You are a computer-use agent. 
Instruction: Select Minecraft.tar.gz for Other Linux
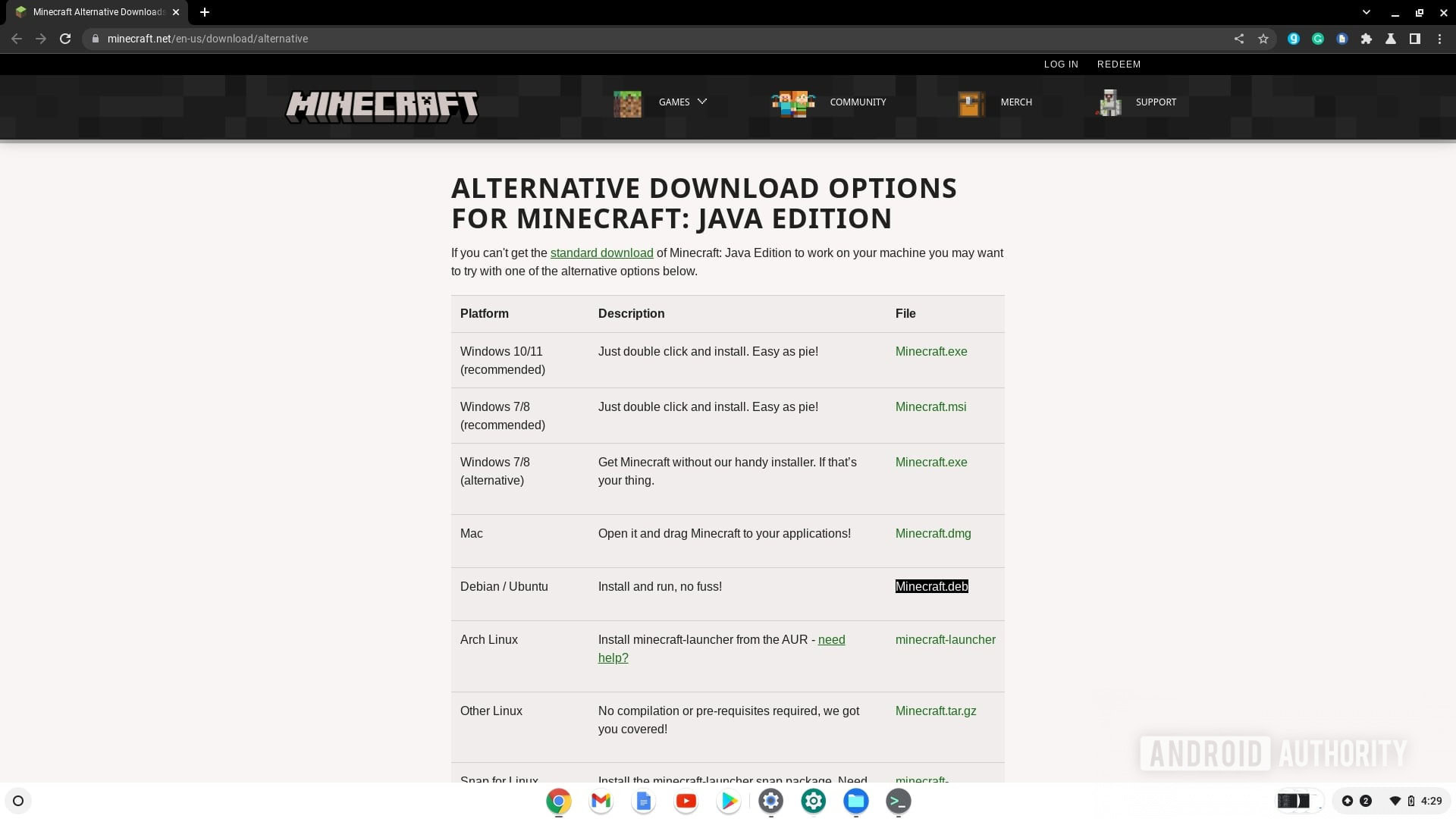(x=935, y=710)
